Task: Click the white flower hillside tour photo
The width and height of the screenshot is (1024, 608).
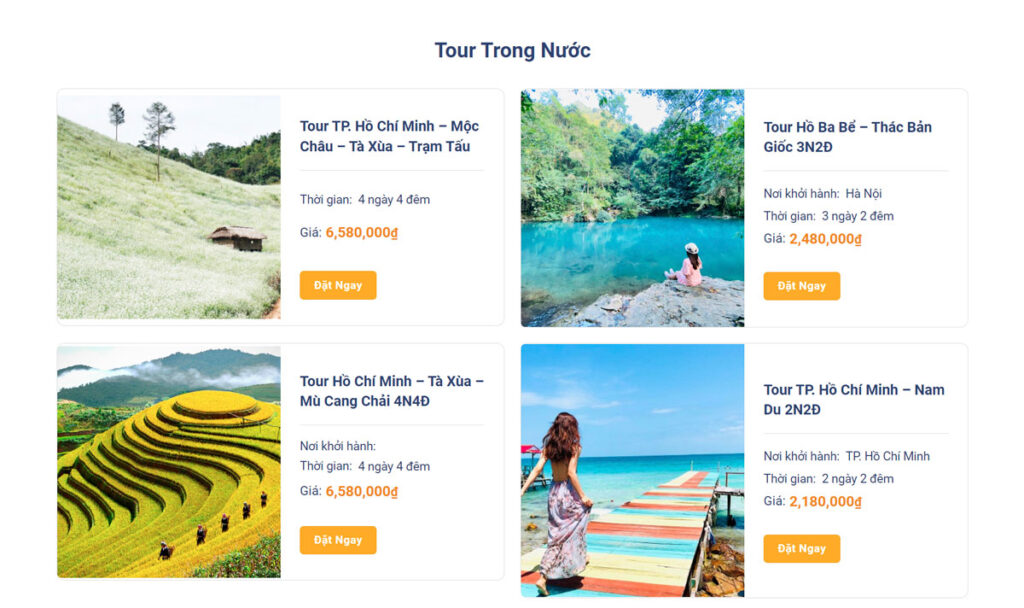Action: [169, 207]
